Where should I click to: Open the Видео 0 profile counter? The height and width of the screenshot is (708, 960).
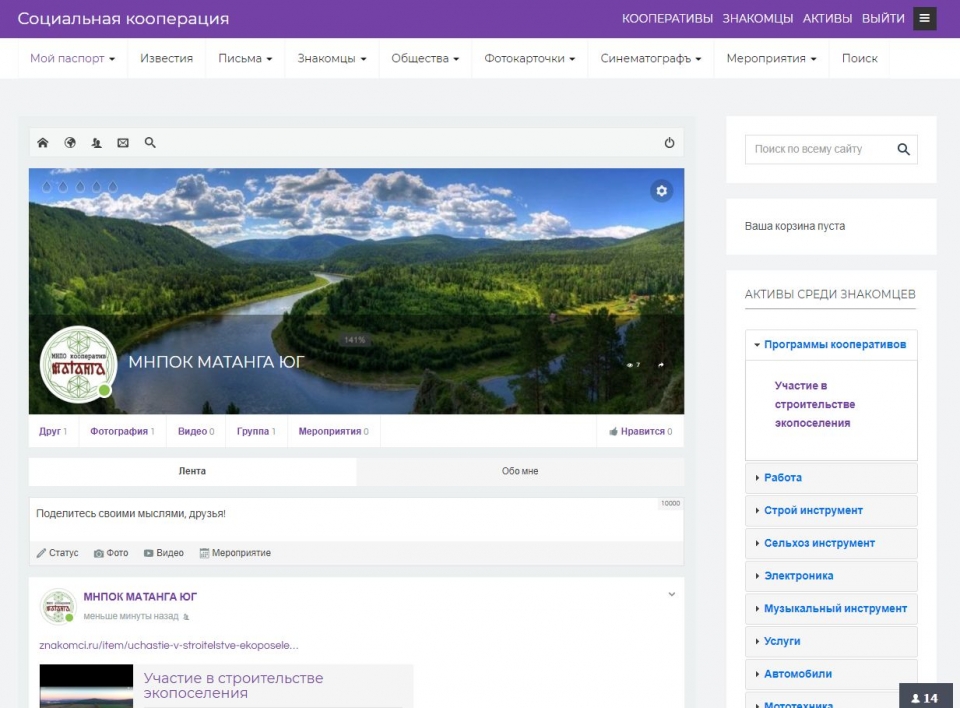pos(196,431)
